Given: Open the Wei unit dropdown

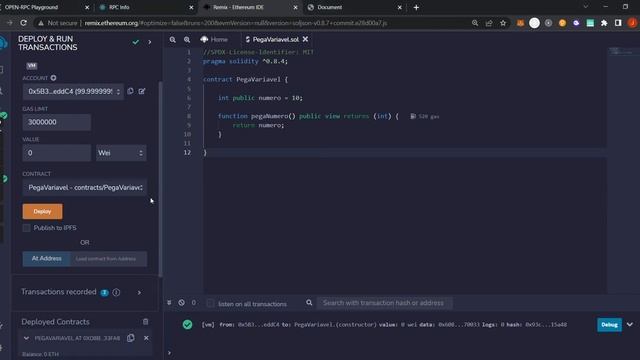Looking at the screenshot, I should click(121, 153).
